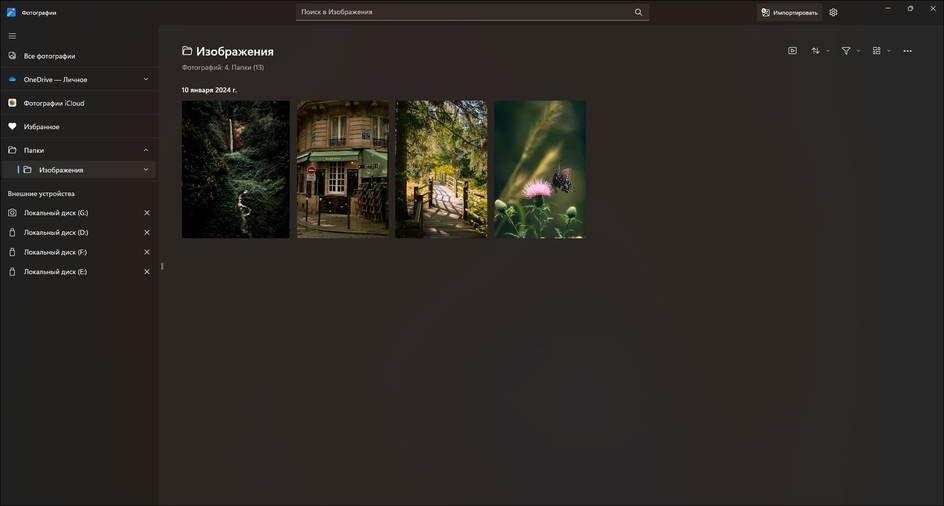Minimize the Photos window
Image resolution: width=944 pixels, height=506 pixels.
[x=888, y=8]
